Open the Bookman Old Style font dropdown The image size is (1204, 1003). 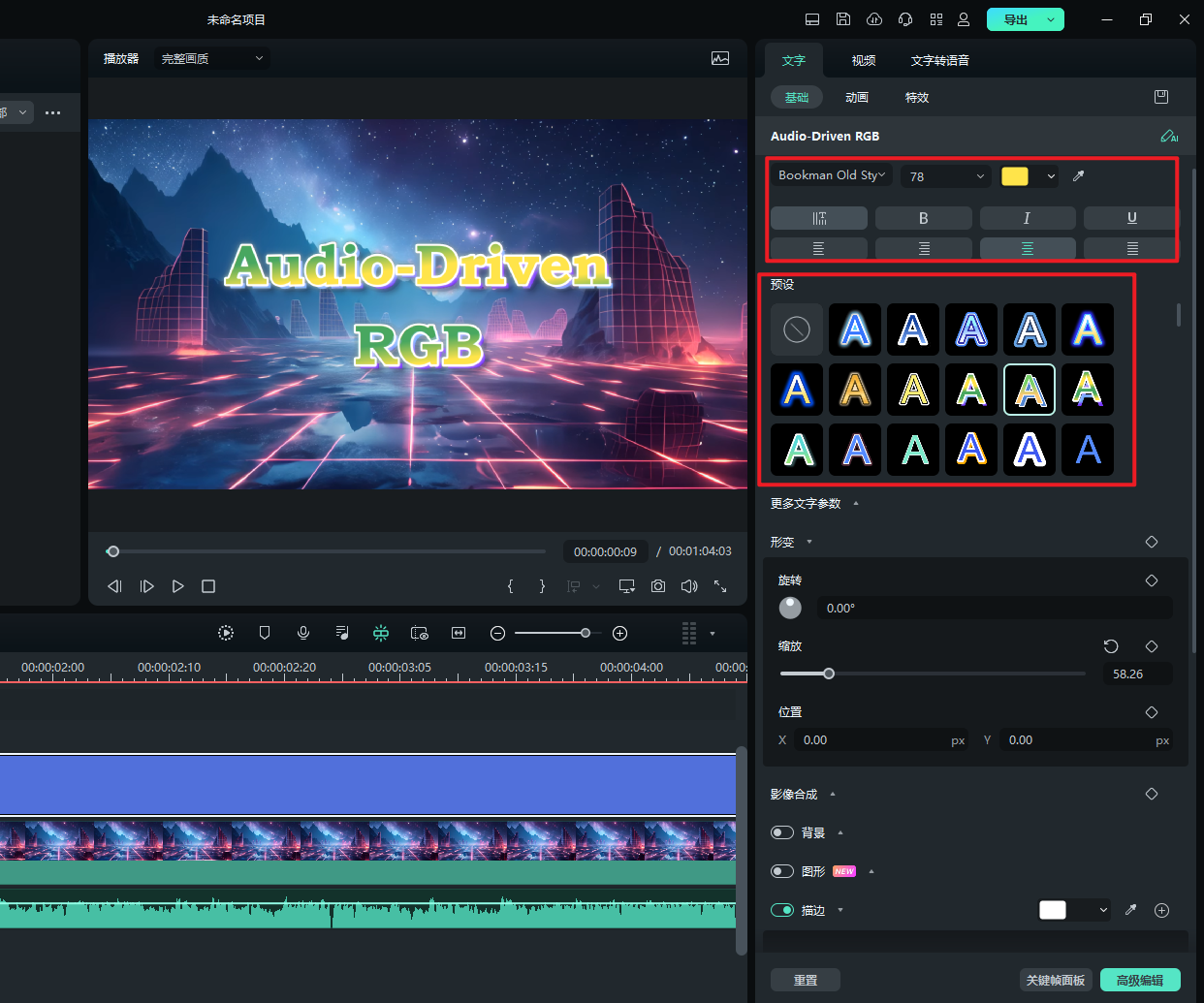click(x=832, y=175)
